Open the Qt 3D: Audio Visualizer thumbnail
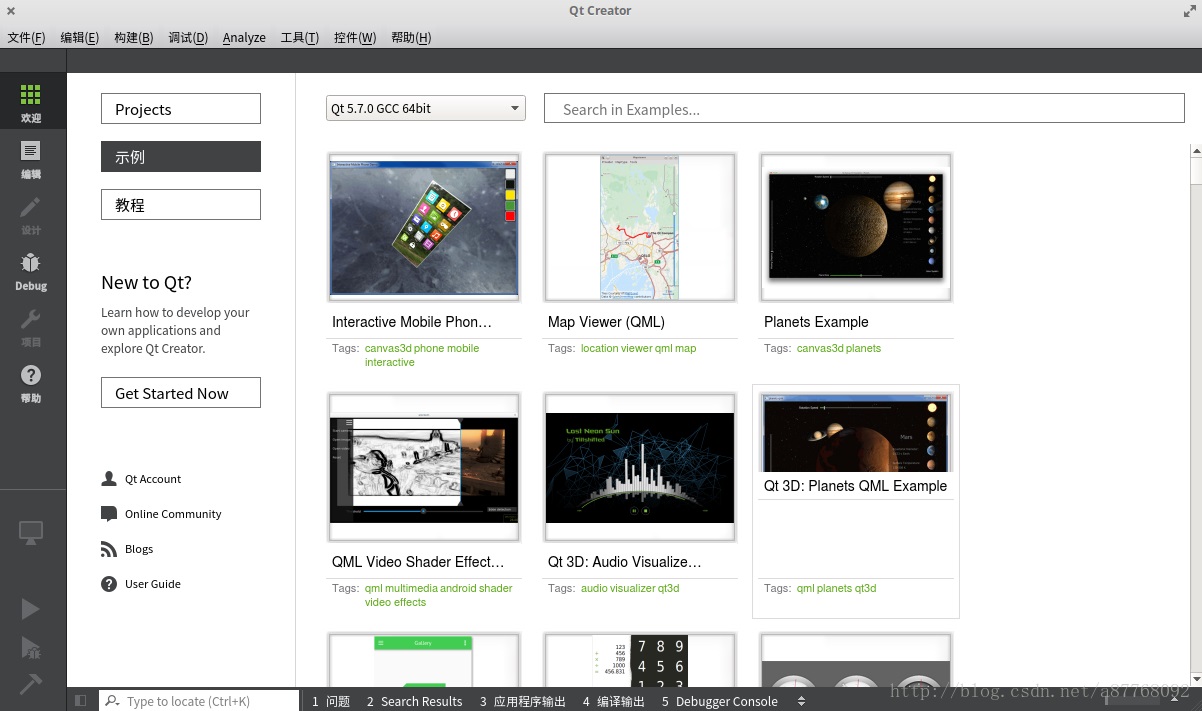The width and height of the screenshot is (1202, 711). coord(640,467)
